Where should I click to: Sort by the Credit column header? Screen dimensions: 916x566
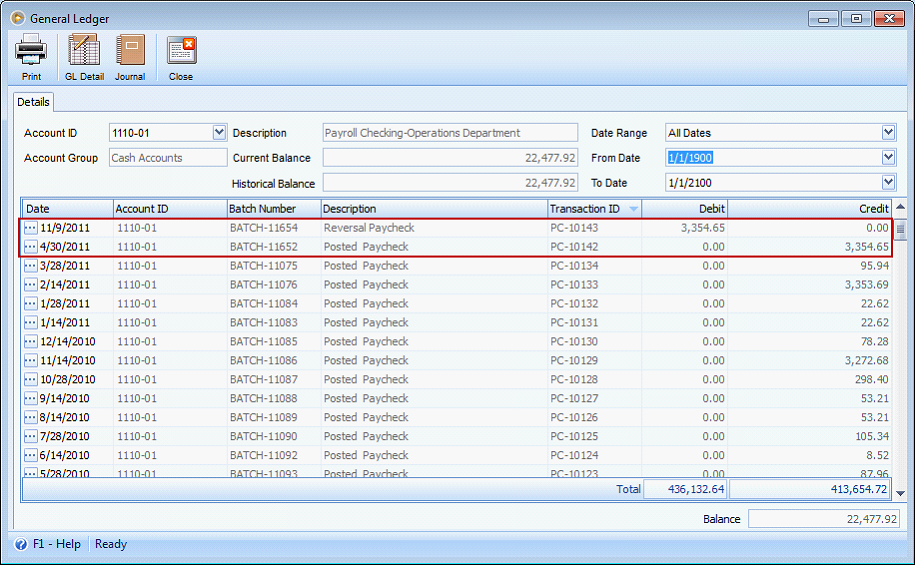(809, 209)
